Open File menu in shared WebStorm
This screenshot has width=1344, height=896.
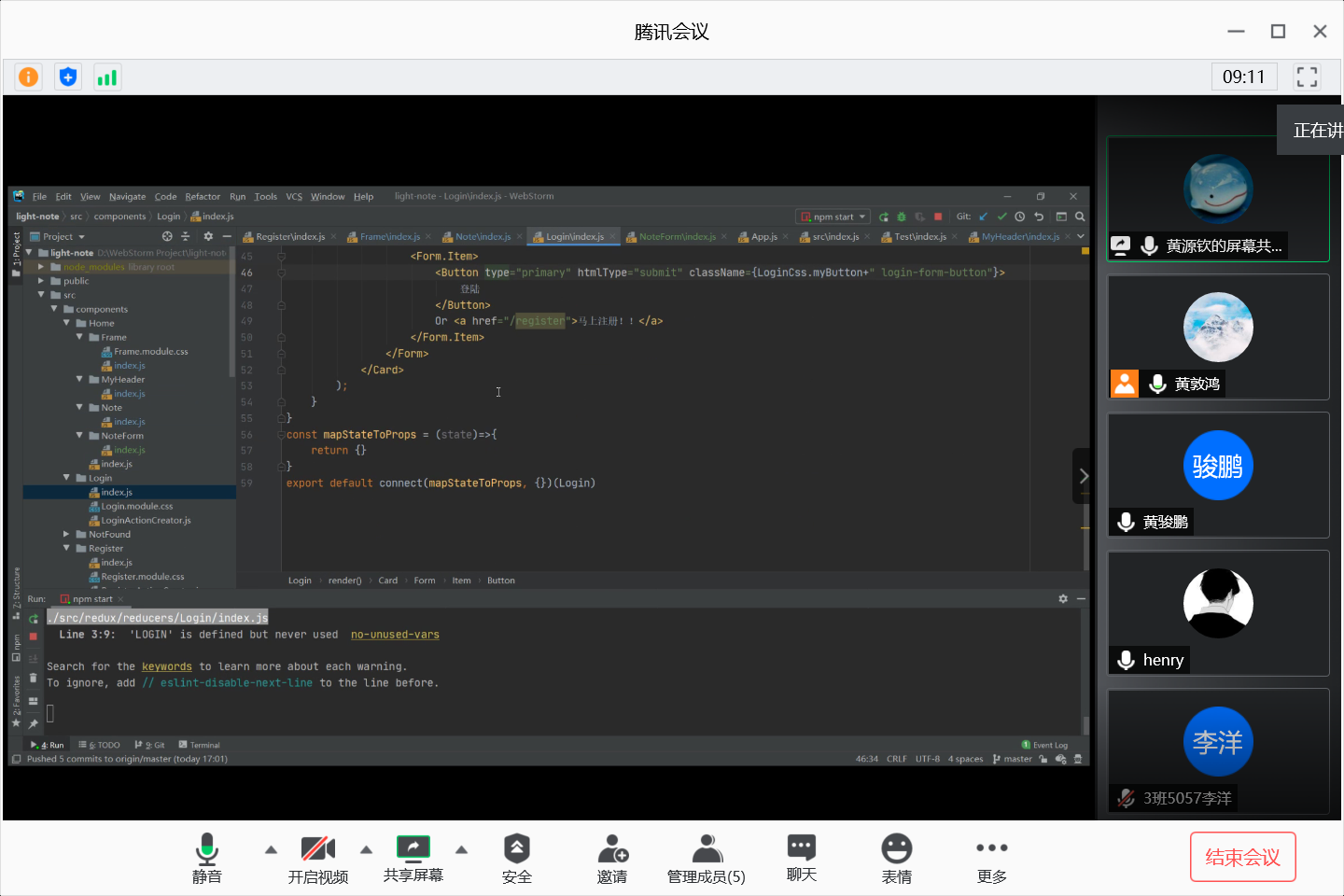click(39, 197)
